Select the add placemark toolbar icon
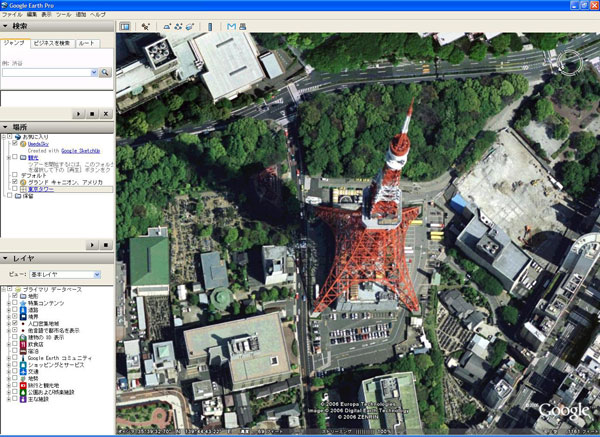 146,26
